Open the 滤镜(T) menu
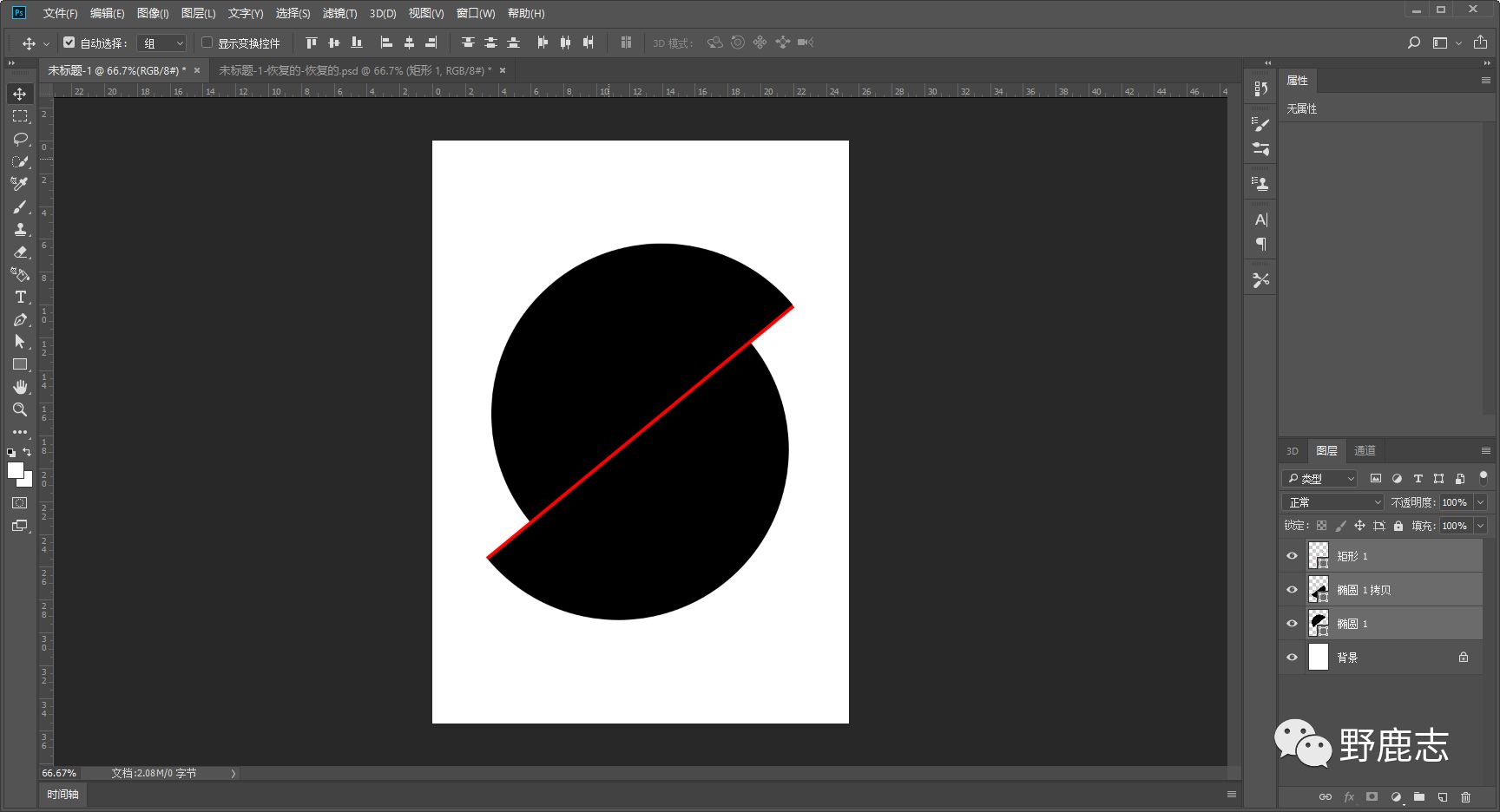 (x=339, y=13)
